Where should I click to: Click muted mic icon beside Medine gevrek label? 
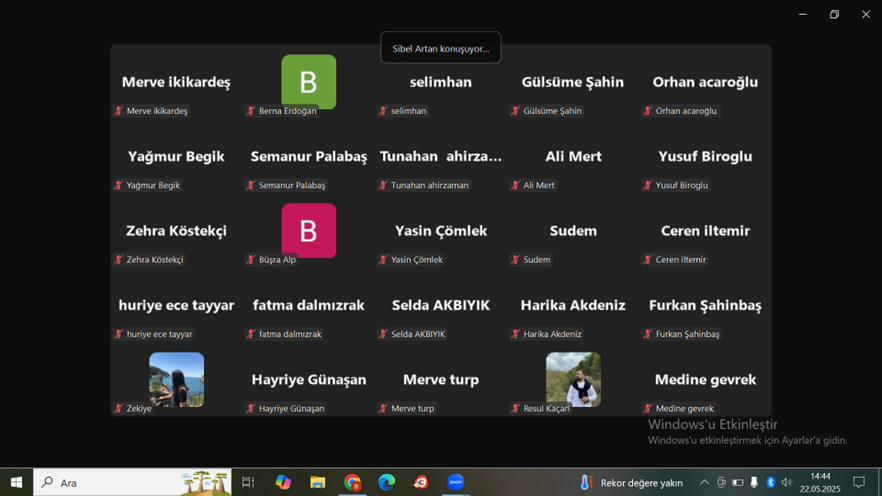pyautogui.click(x=647, y=408)
